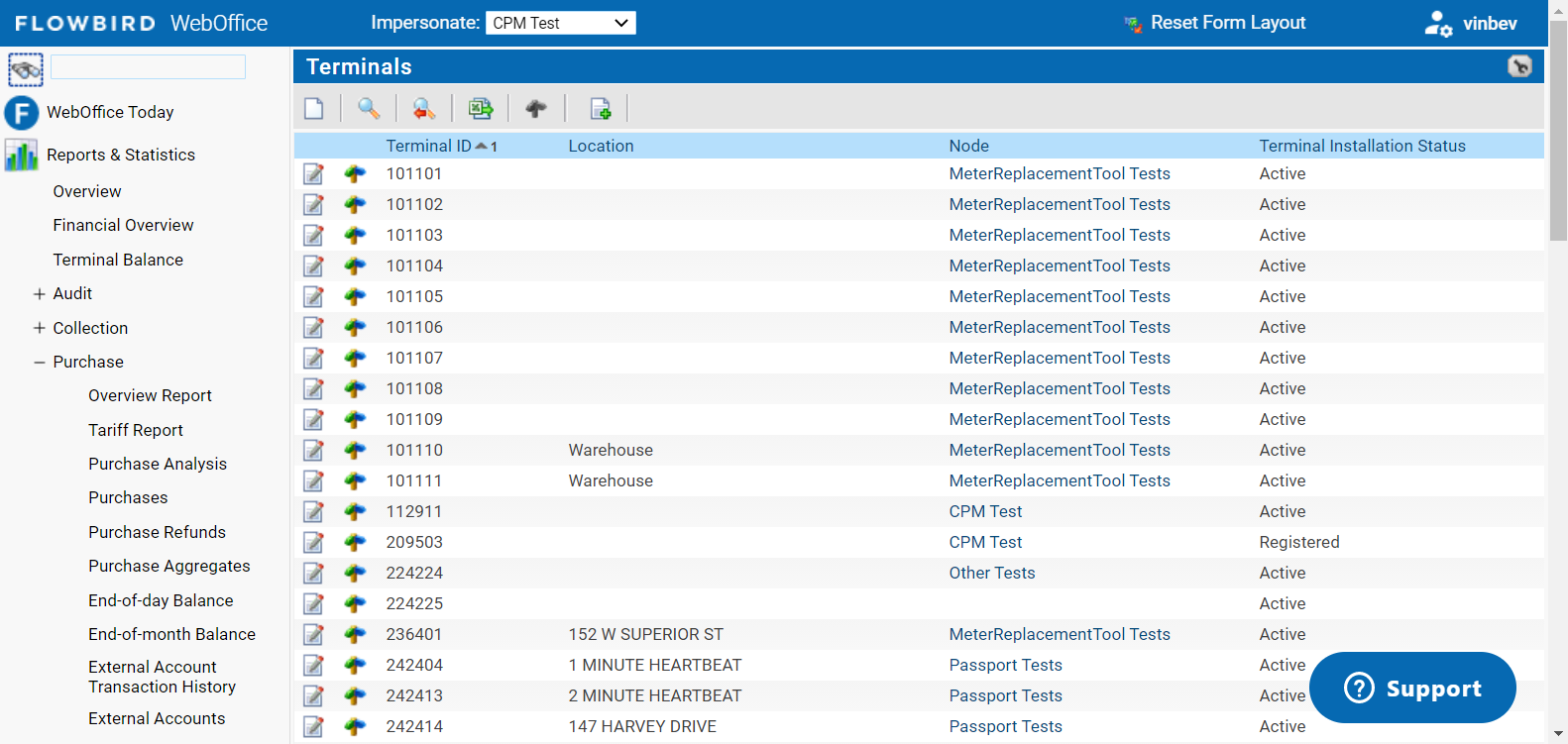This screenshot has width=1568, height=744.
Task: Click the grey terminal toolbar icon
Action: [536, 108]
